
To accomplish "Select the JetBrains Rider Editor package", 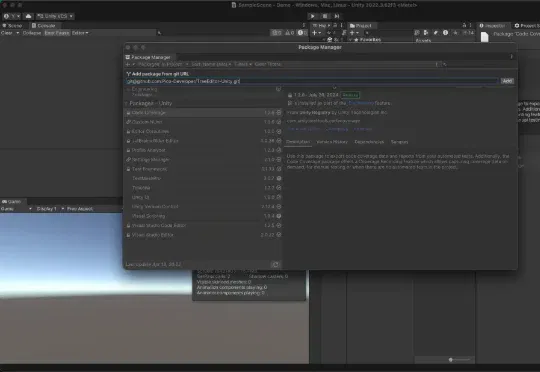I will [x=204, y=141].
